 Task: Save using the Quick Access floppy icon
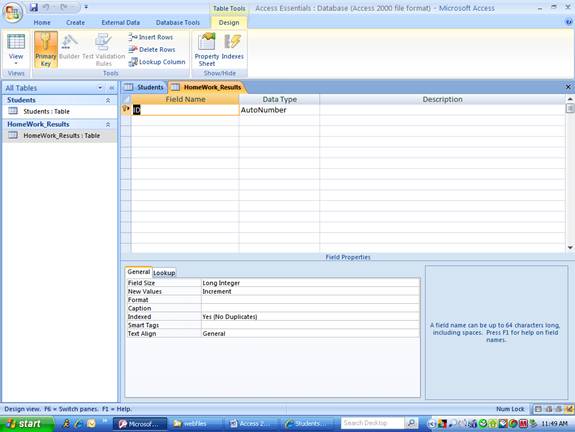34,7
